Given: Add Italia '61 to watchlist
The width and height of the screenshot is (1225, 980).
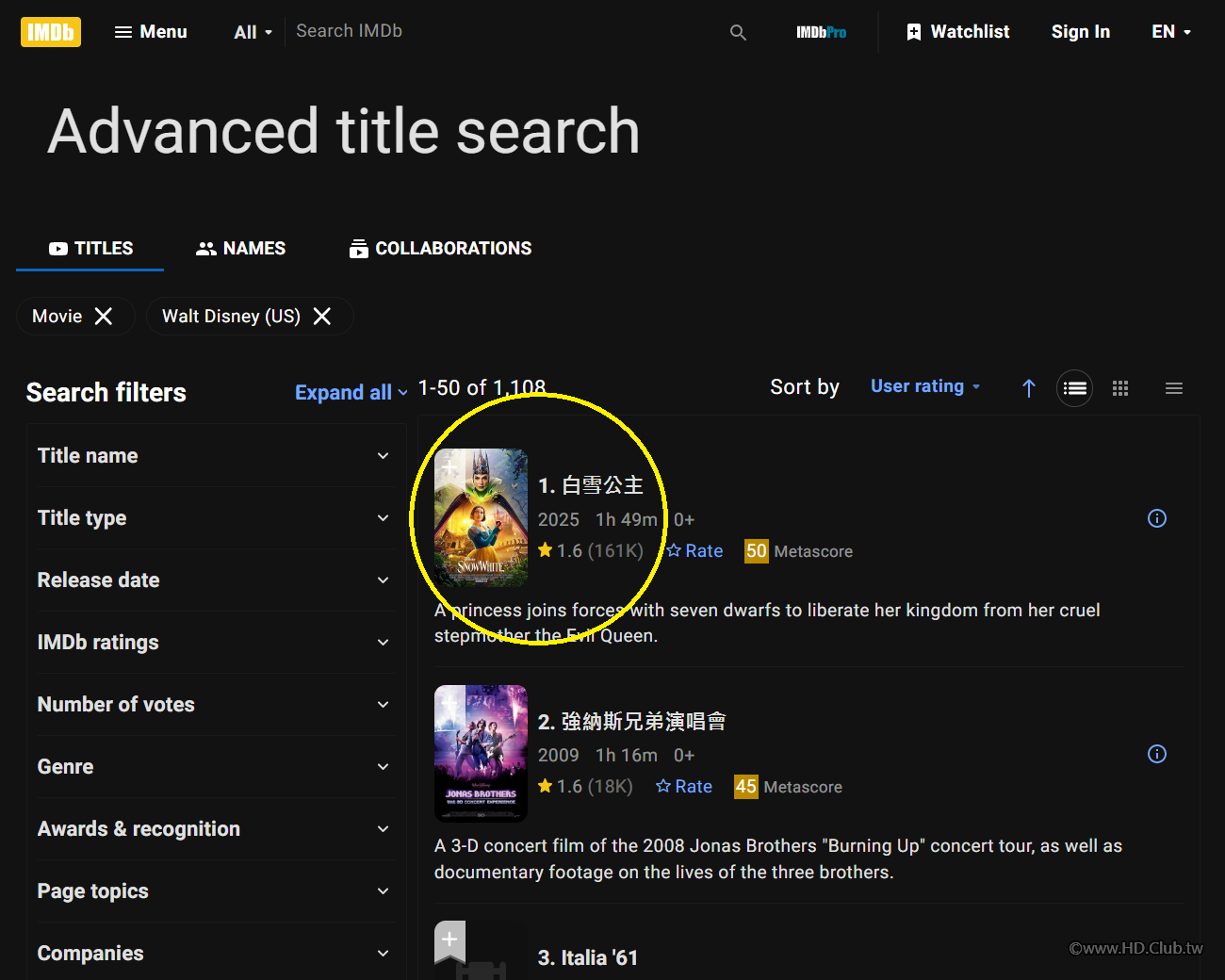Looking at the screenshot, I should point(449,940).
